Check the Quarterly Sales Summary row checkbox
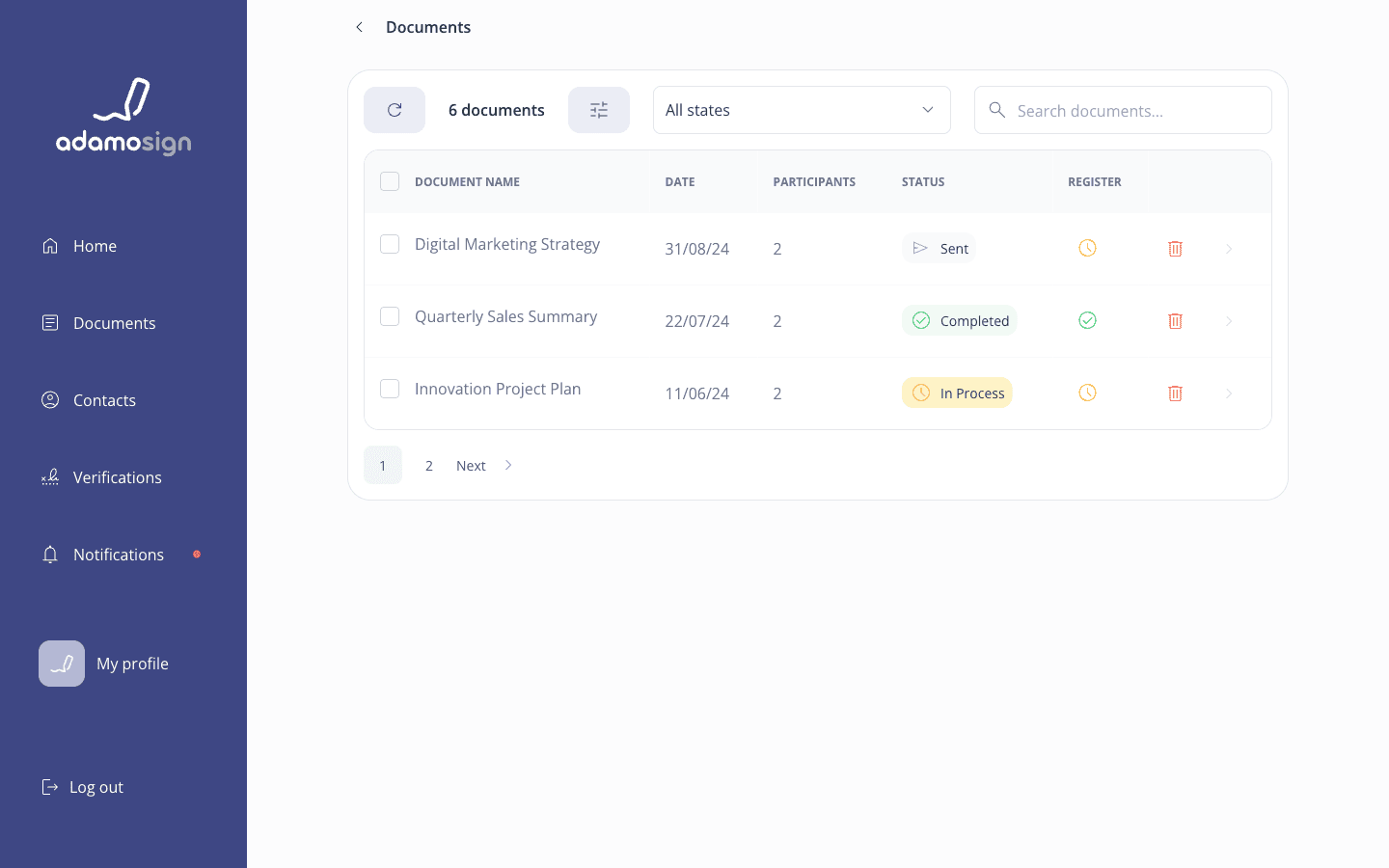This screenshot has height=868, width=1389. click(390, 316)
